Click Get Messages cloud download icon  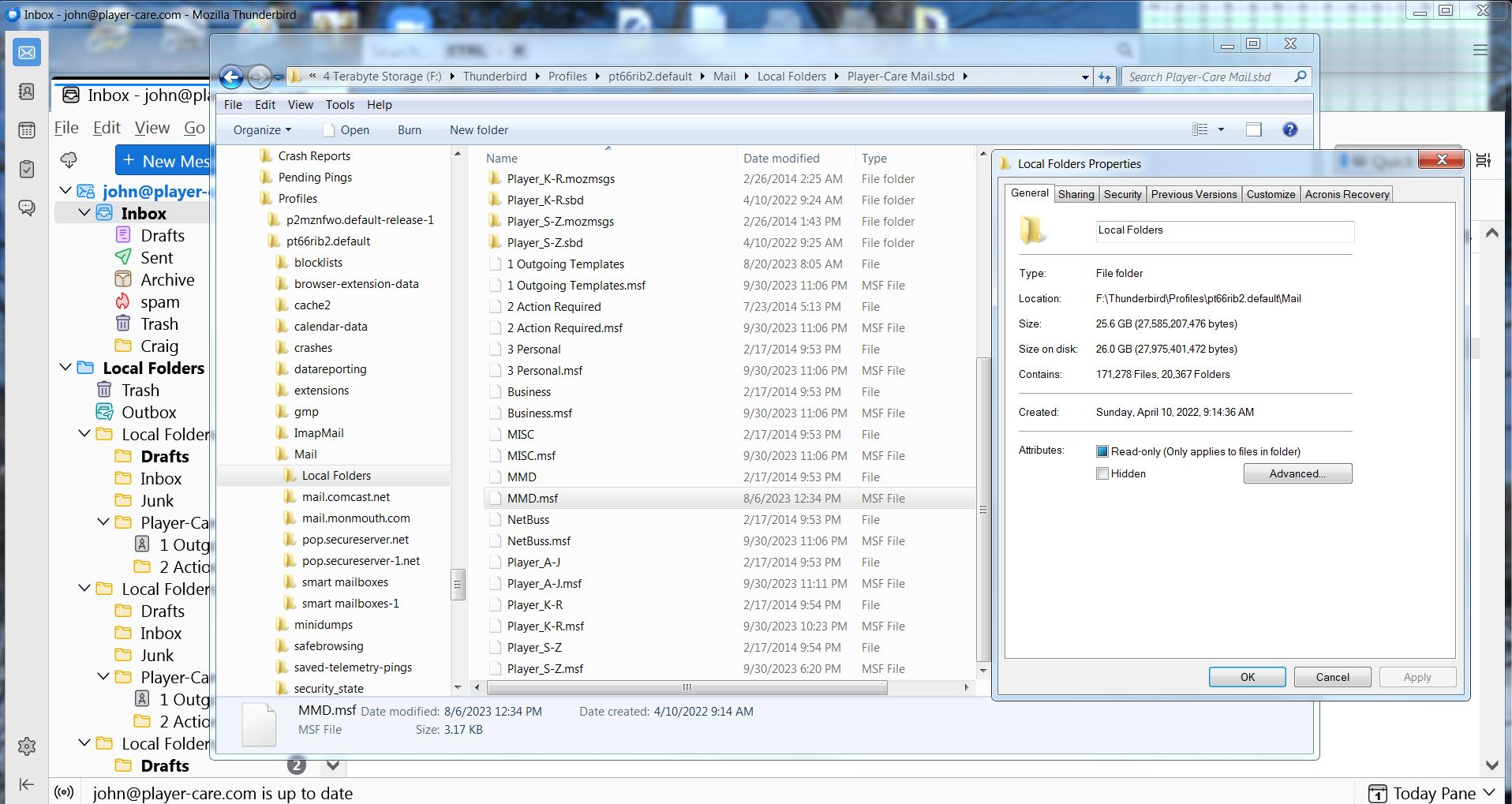point(69,160)
